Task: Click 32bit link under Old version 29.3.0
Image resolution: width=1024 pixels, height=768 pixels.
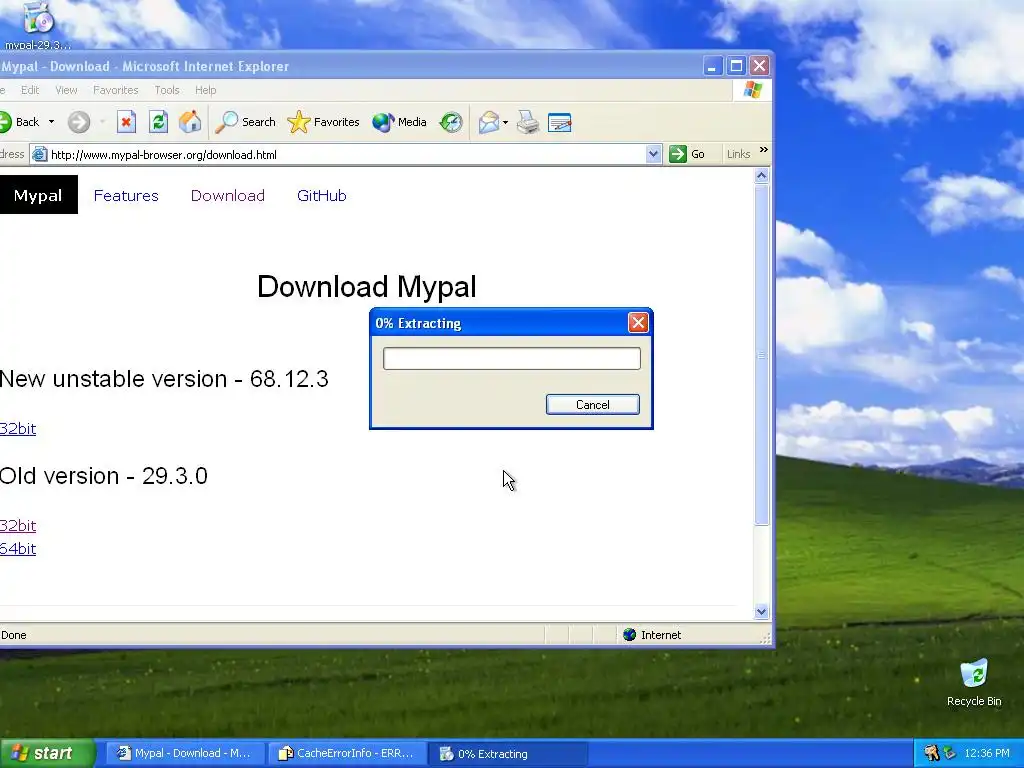Action: [x=18, y=525]
